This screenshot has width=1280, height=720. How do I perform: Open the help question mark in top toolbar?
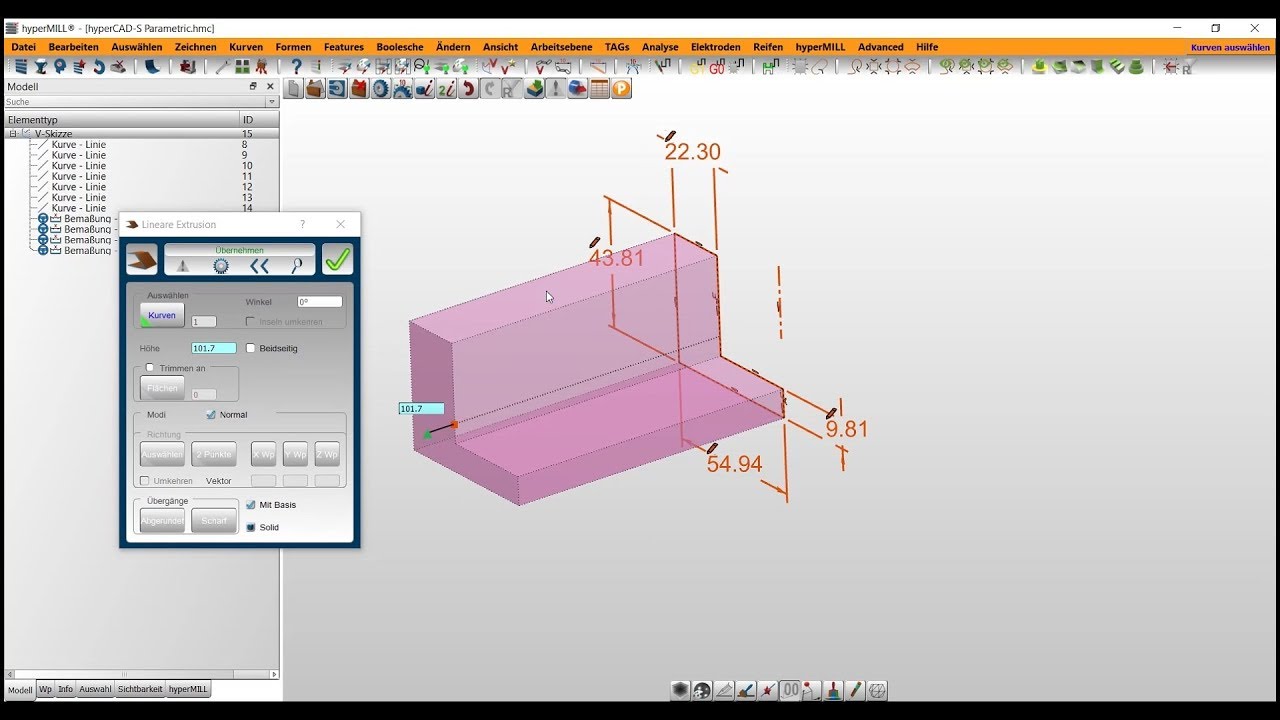[296, 67]
